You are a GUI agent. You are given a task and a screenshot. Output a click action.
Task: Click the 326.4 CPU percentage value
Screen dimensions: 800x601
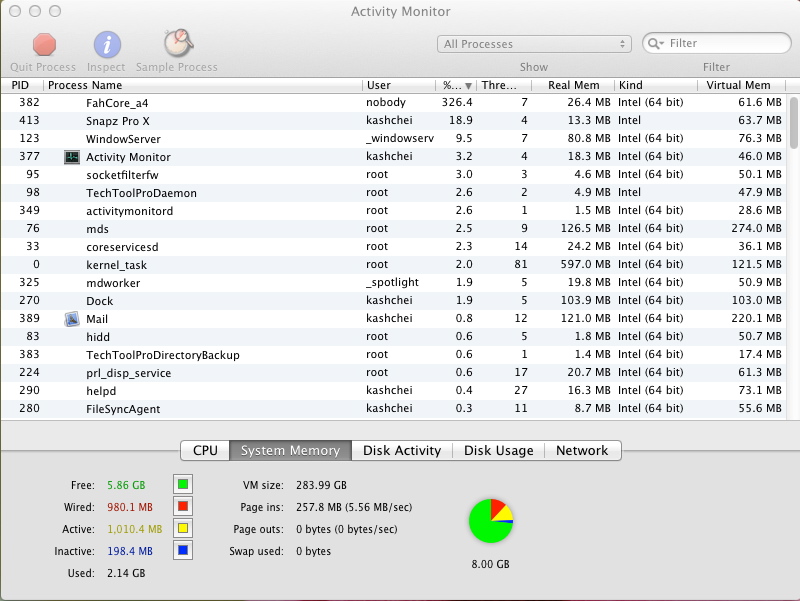click(x=457, y=102)
